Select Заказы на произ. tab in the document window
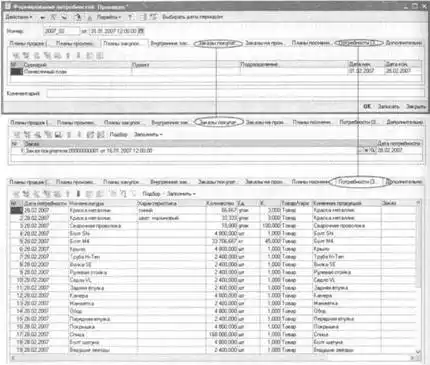 [x=265, y=43]
